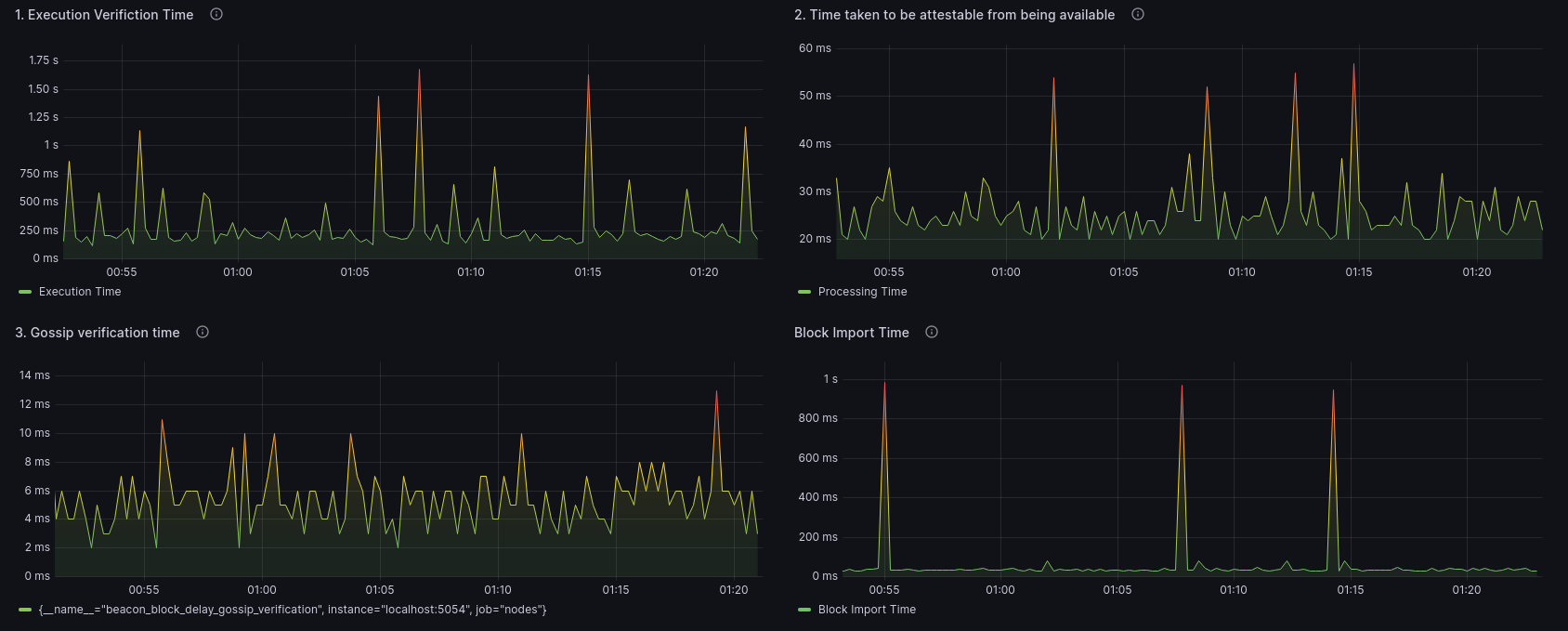Click the 01:15 time label in Execution Verifiction panel
Screen dimensions: 1568x631
pyautogui.click(x=588, y=272)
